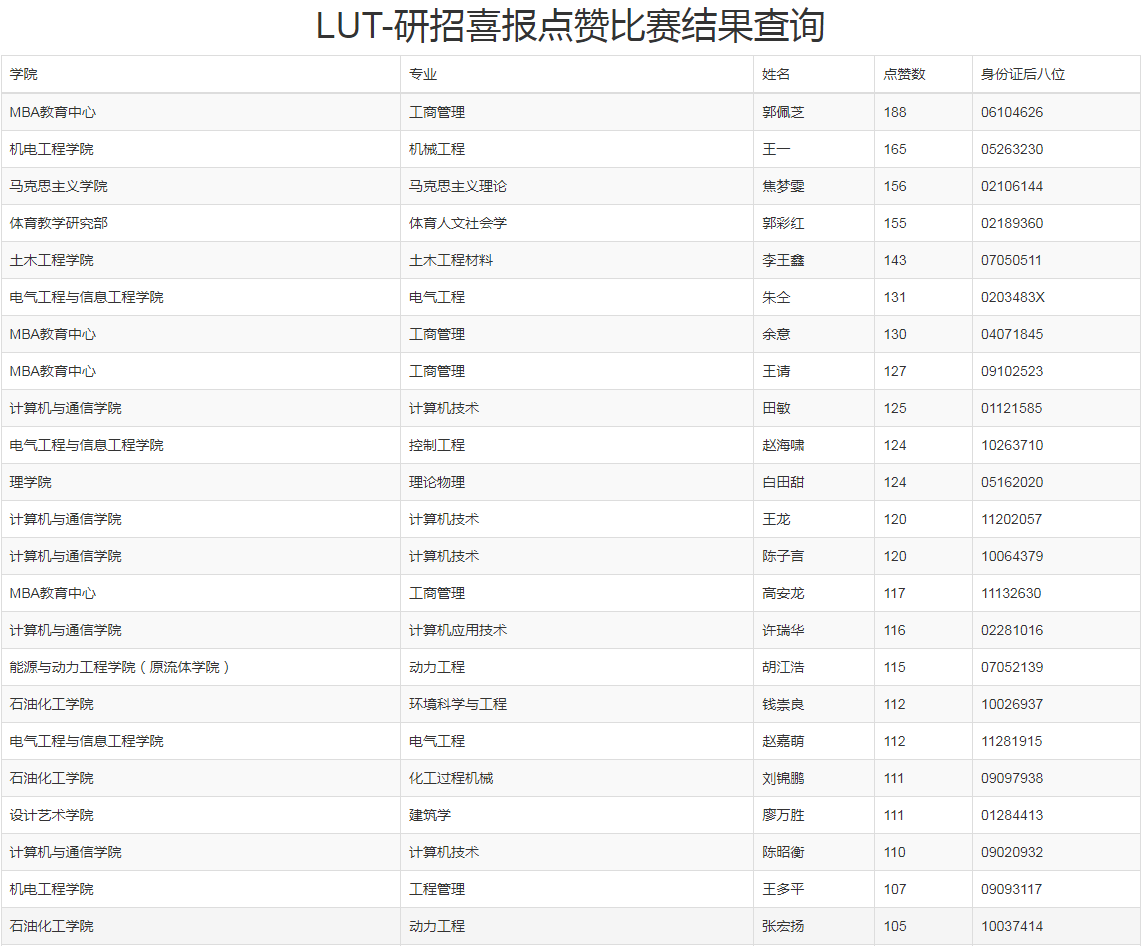Click the name 钱崇良

[x=783, y=706]
